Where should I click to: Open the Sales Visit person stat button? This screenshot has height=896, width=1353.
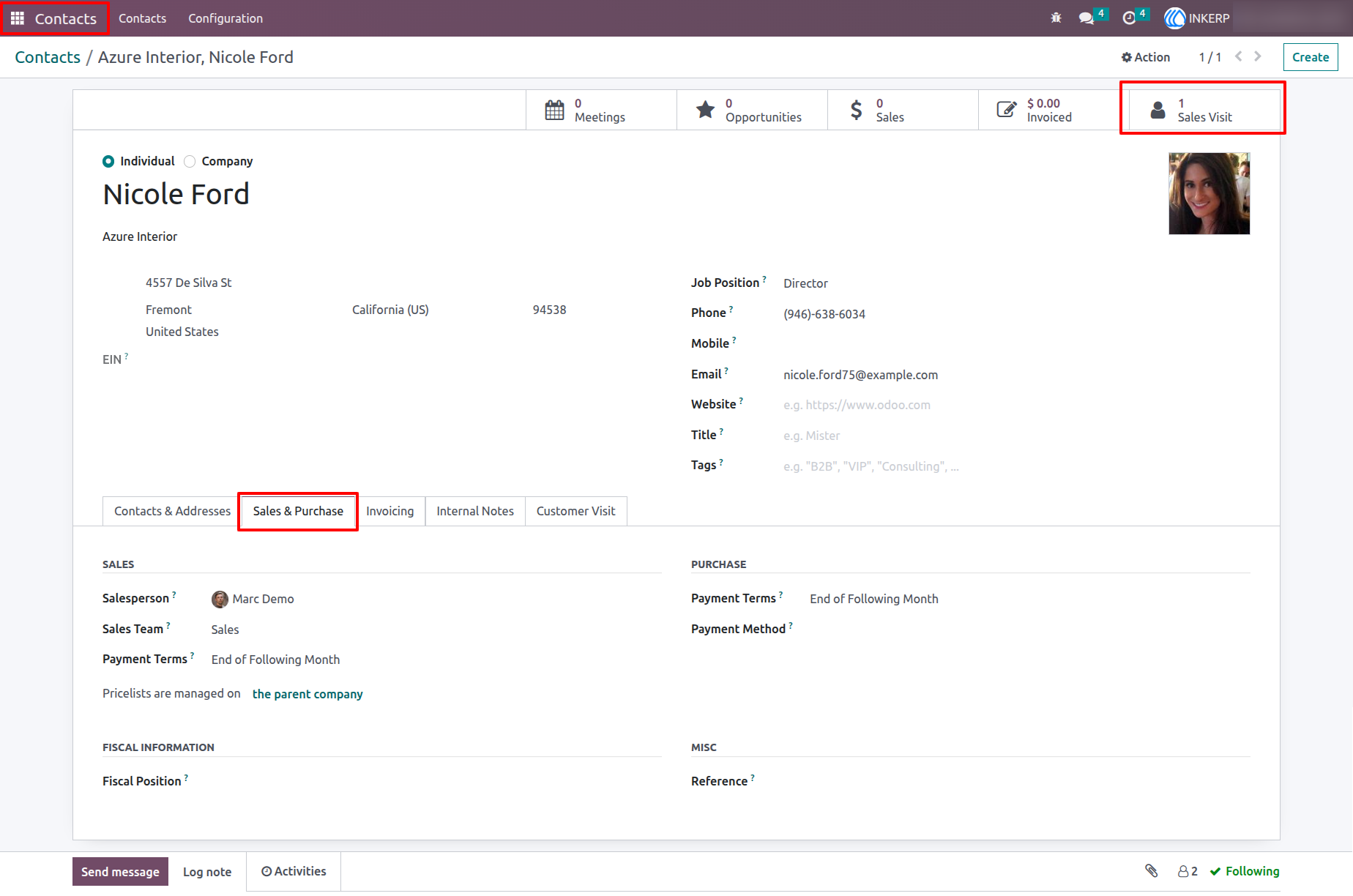coord(1204,110)
